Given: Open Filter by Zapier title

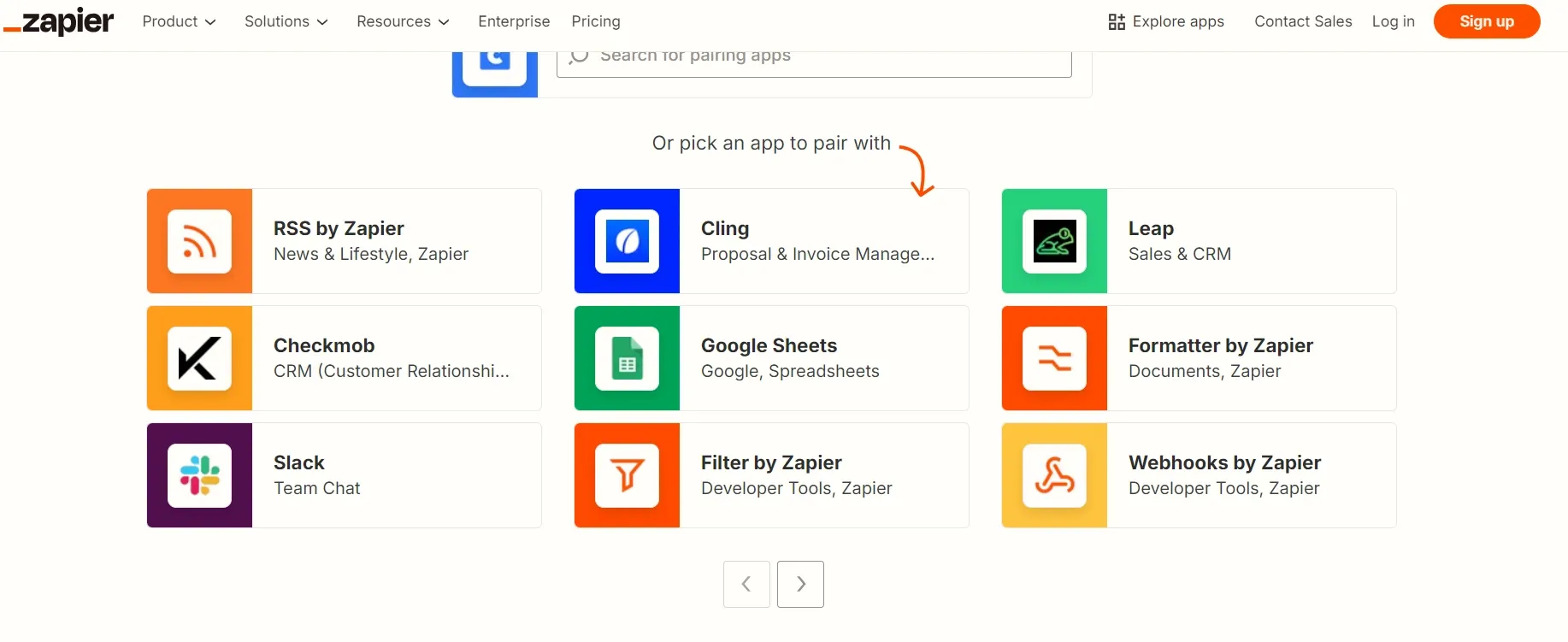Looking at the screenshot, I should (x=771, y=462).
